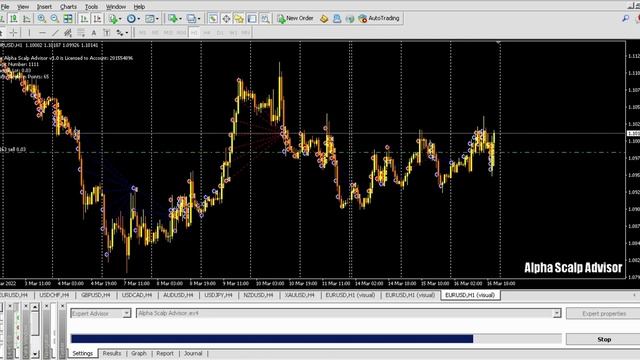Open the File menu
This screenshot has width=640, height=360.
click(5, 7)
